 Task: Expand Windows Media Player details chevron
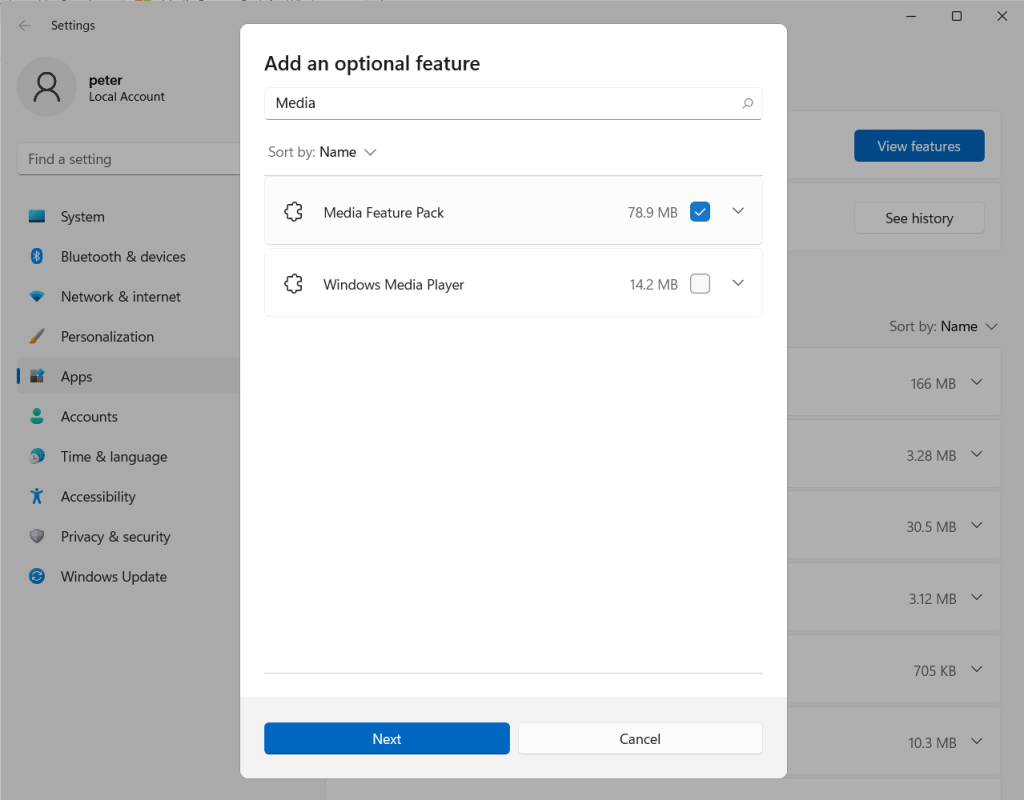tap(738, 283)
